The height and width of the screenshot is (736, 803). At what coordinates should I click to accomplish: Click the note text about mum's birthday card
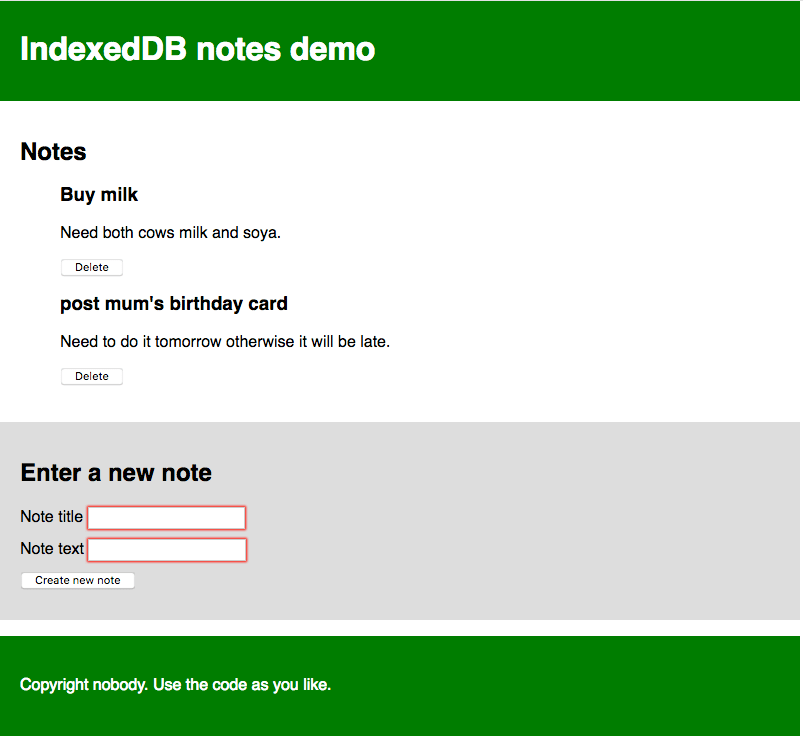pos(225,341)
